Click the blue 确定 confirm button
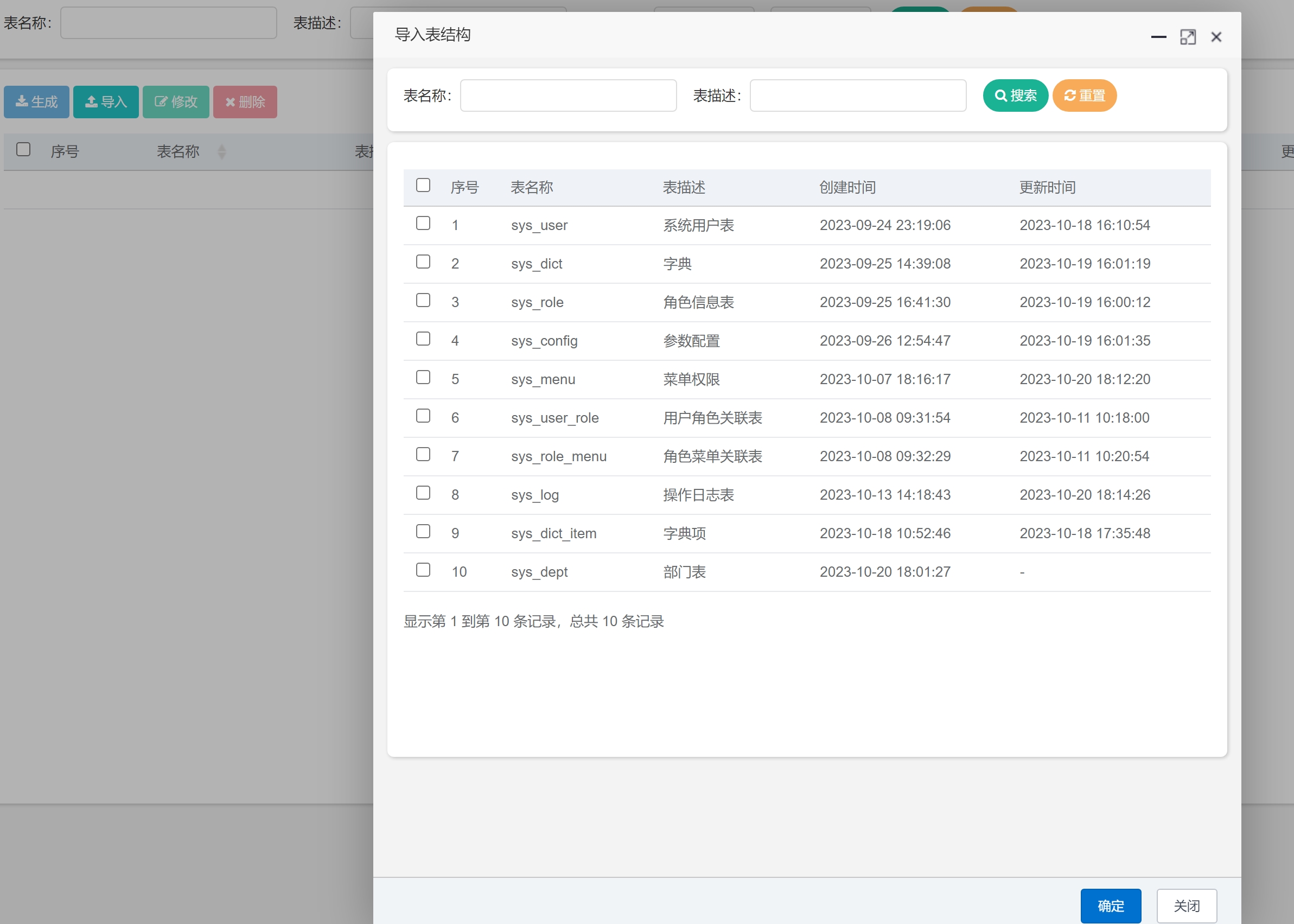 pos(1111,905)
